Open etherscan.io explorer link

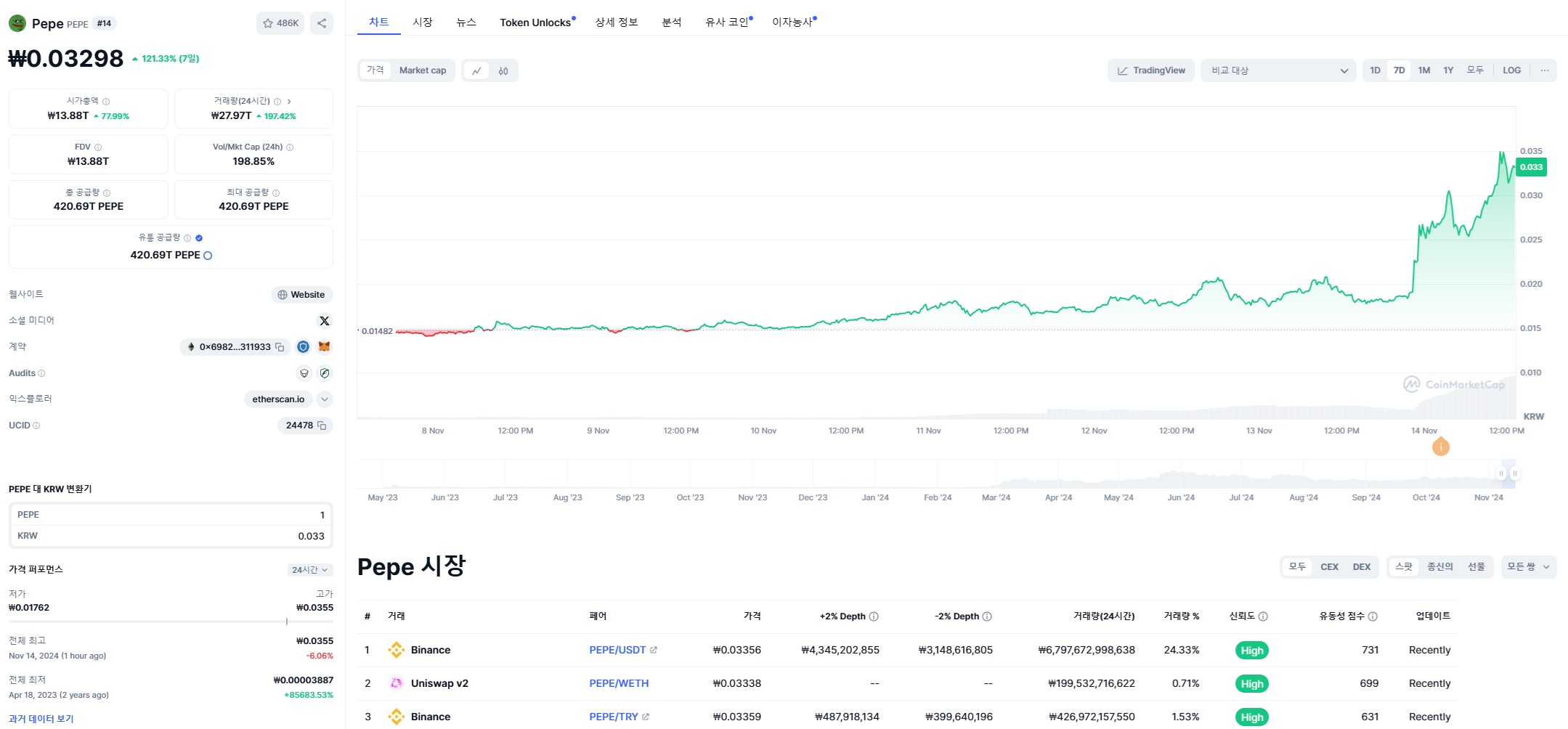pyautogui.click(x=278, y=399)
